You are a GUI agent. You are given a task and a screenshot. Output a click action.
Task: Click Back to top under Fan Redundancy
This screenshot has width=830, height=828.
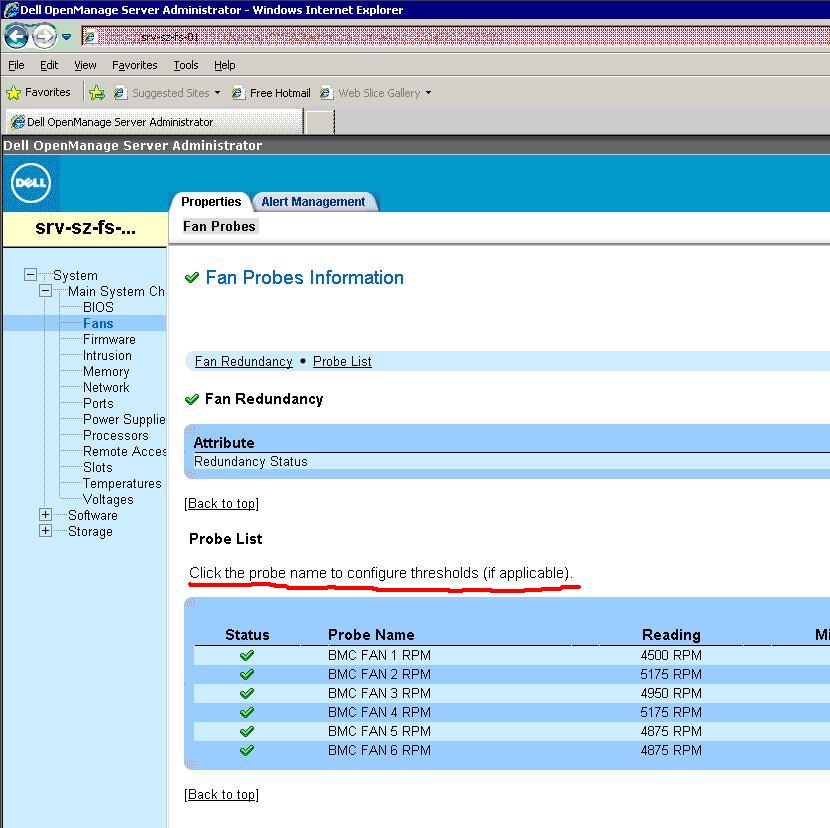221,503
